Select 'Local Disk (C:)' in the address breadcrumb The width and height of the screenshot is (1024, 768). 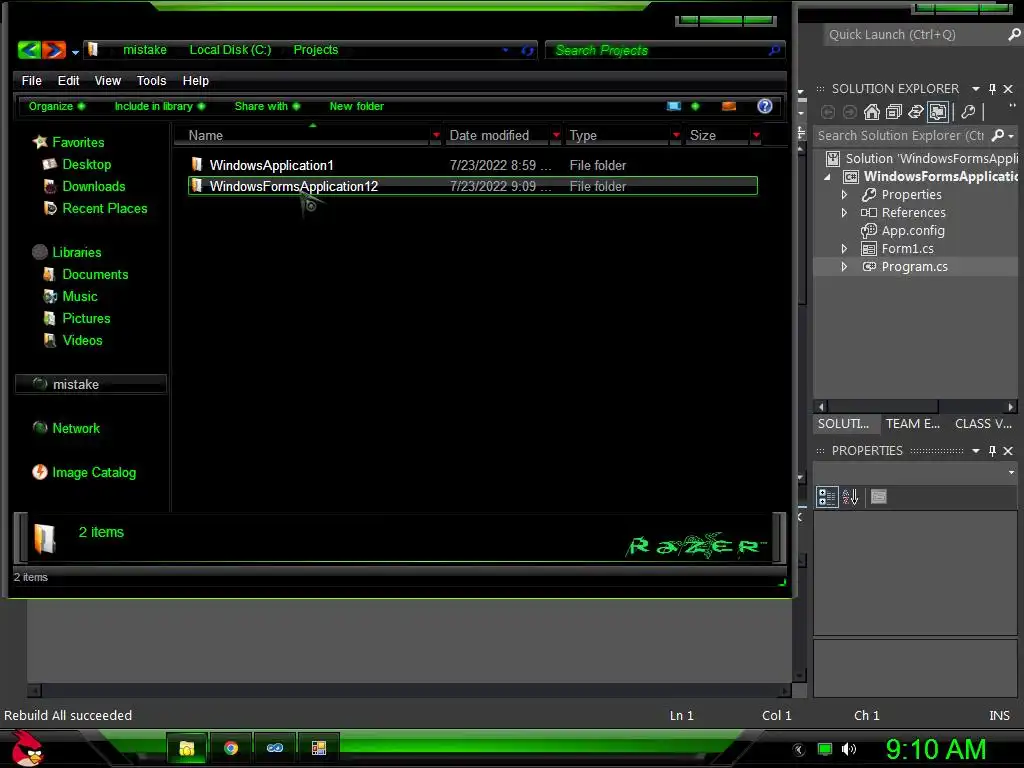click(230, 50)
